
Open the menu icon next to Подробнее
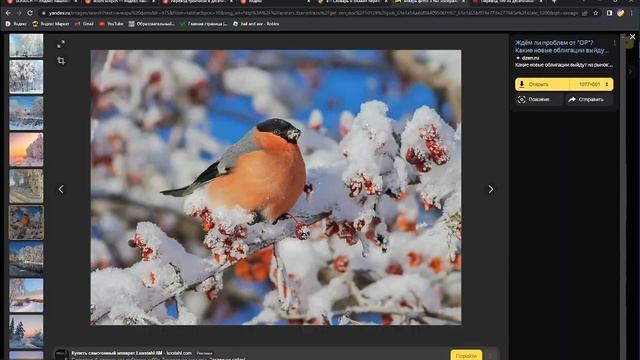(492, 355)
